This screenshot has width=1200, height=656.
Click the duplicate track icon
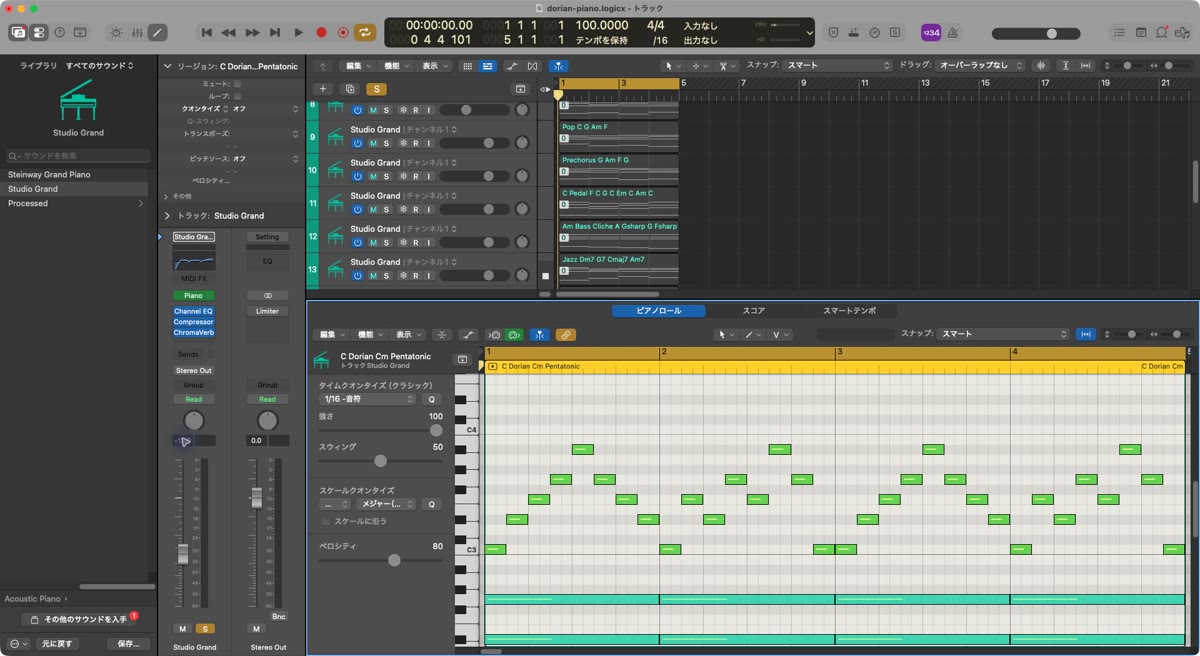350,89
